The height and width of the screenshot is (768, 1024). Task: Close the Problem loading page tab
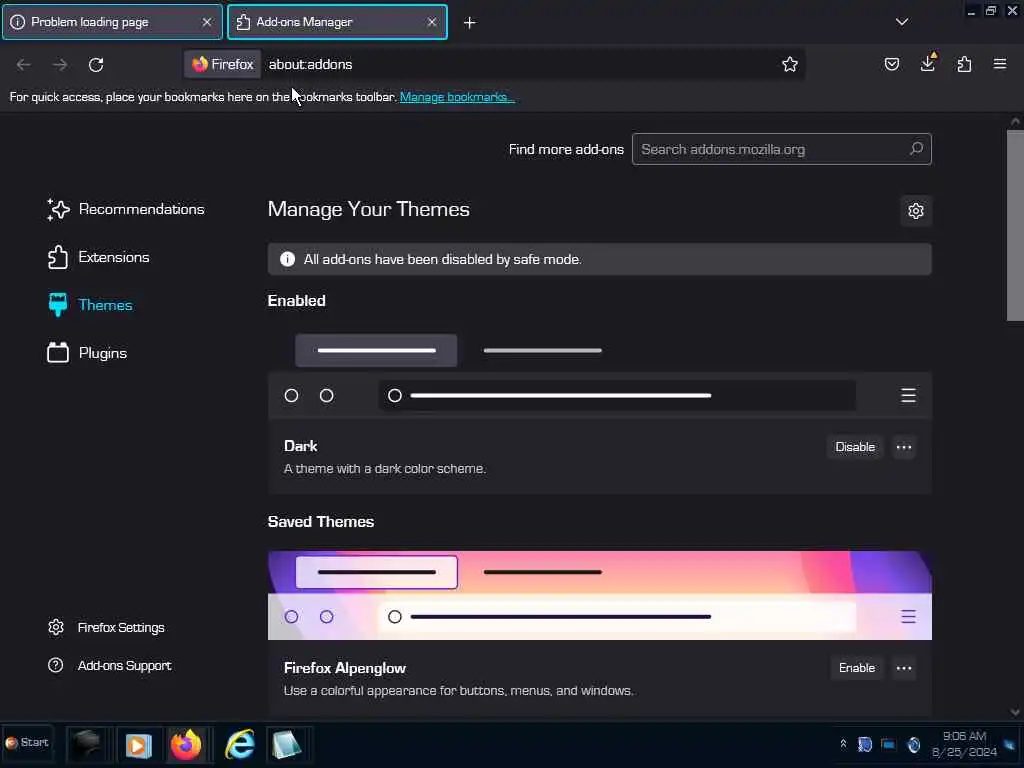pyautogui.click(x=206, y=22)
